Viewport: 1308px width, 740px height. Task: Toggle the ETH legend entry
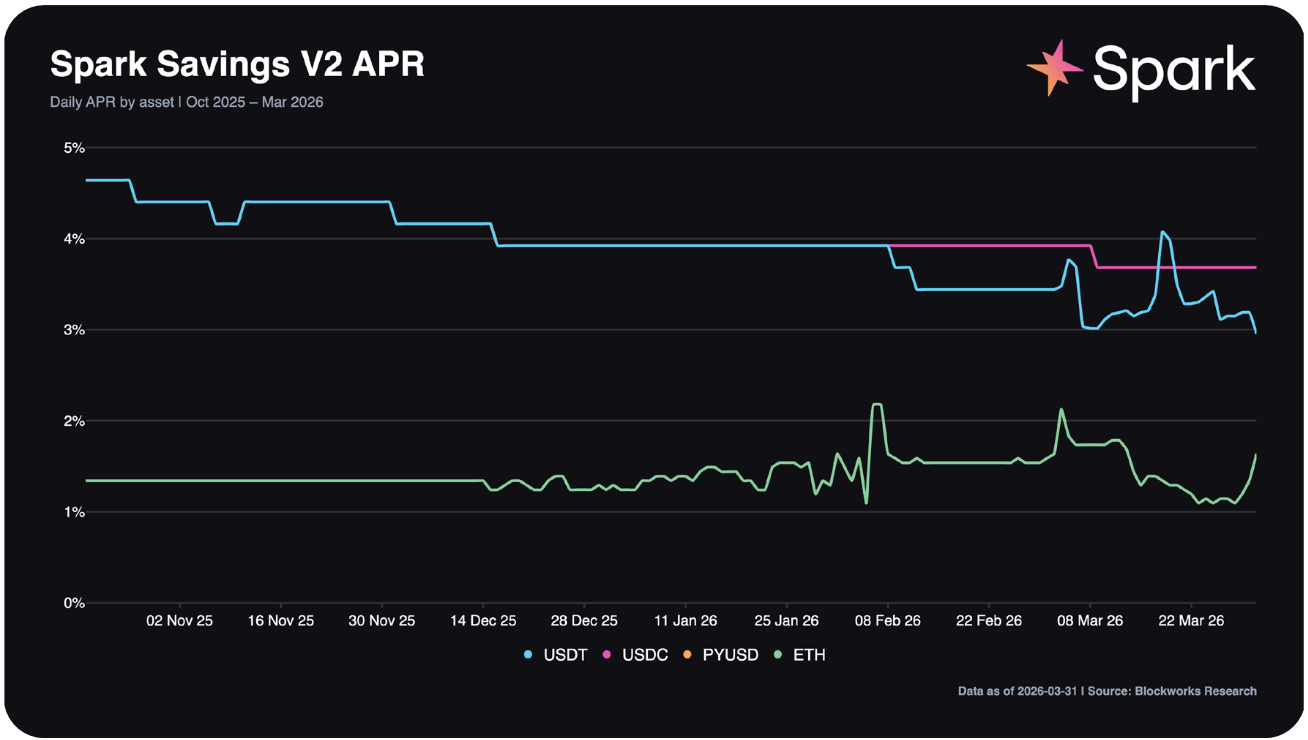[x=800, y=655]
